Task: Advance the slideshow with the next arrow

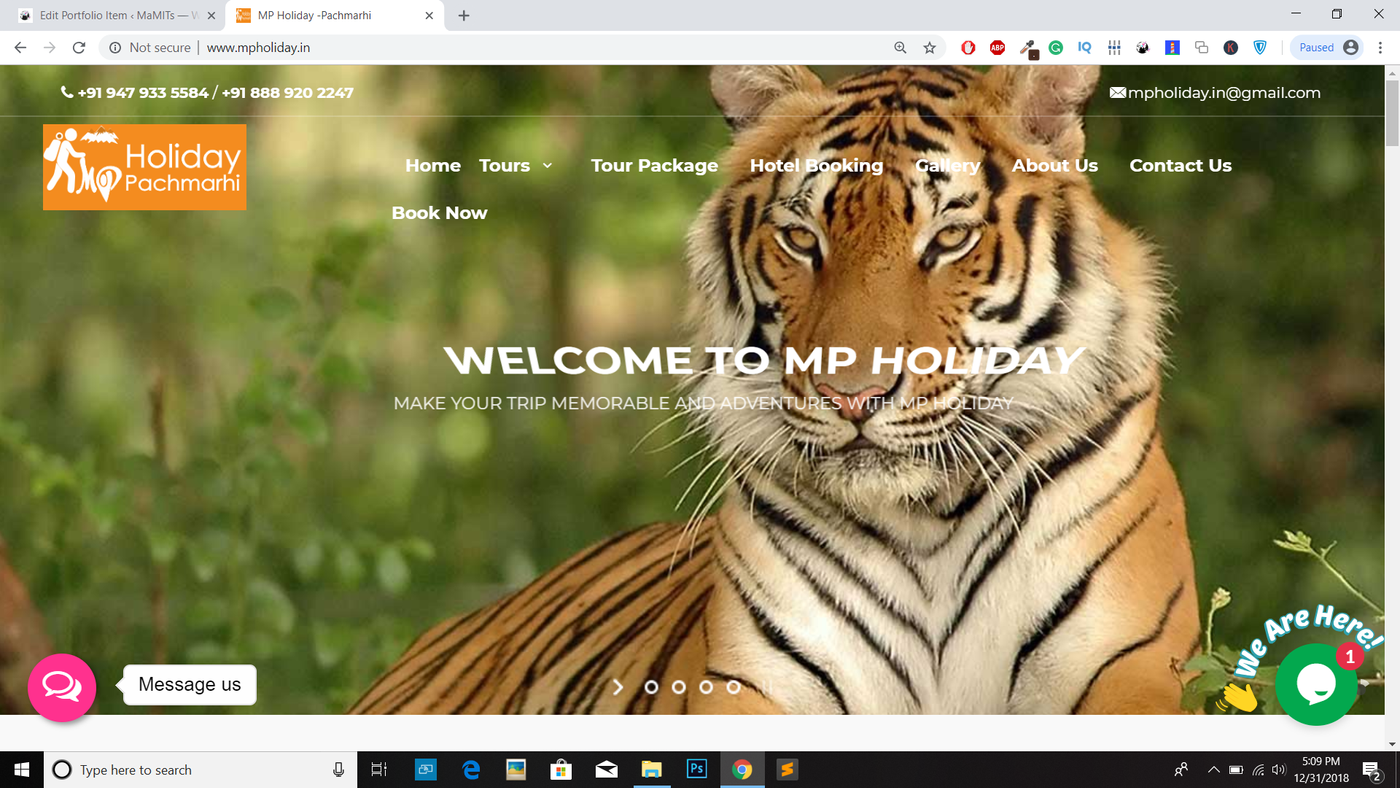Action: (x=618, y=687)
